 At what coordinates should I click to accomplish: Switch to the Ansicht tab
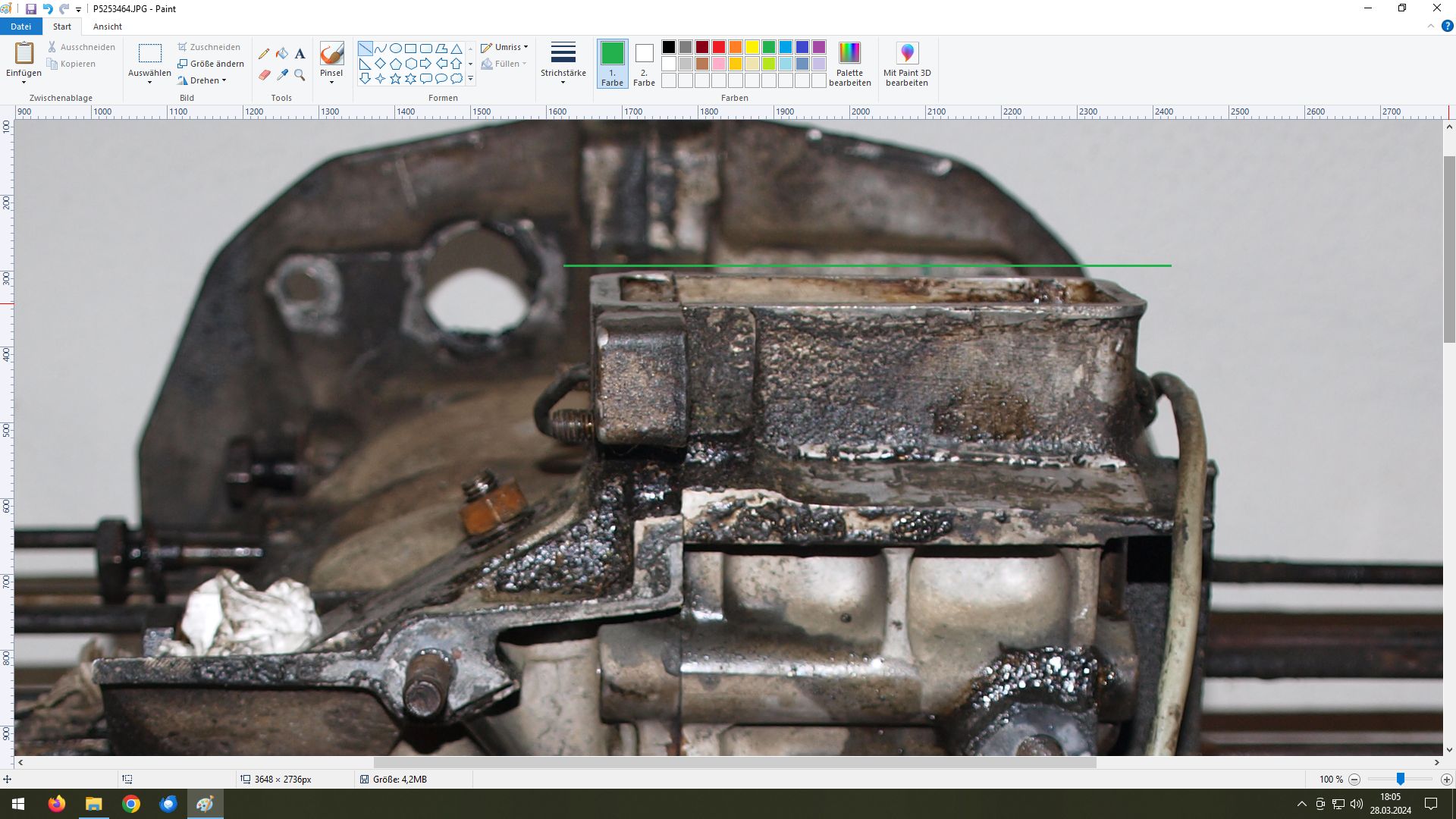pyautogui.click(x=107, y=27)
